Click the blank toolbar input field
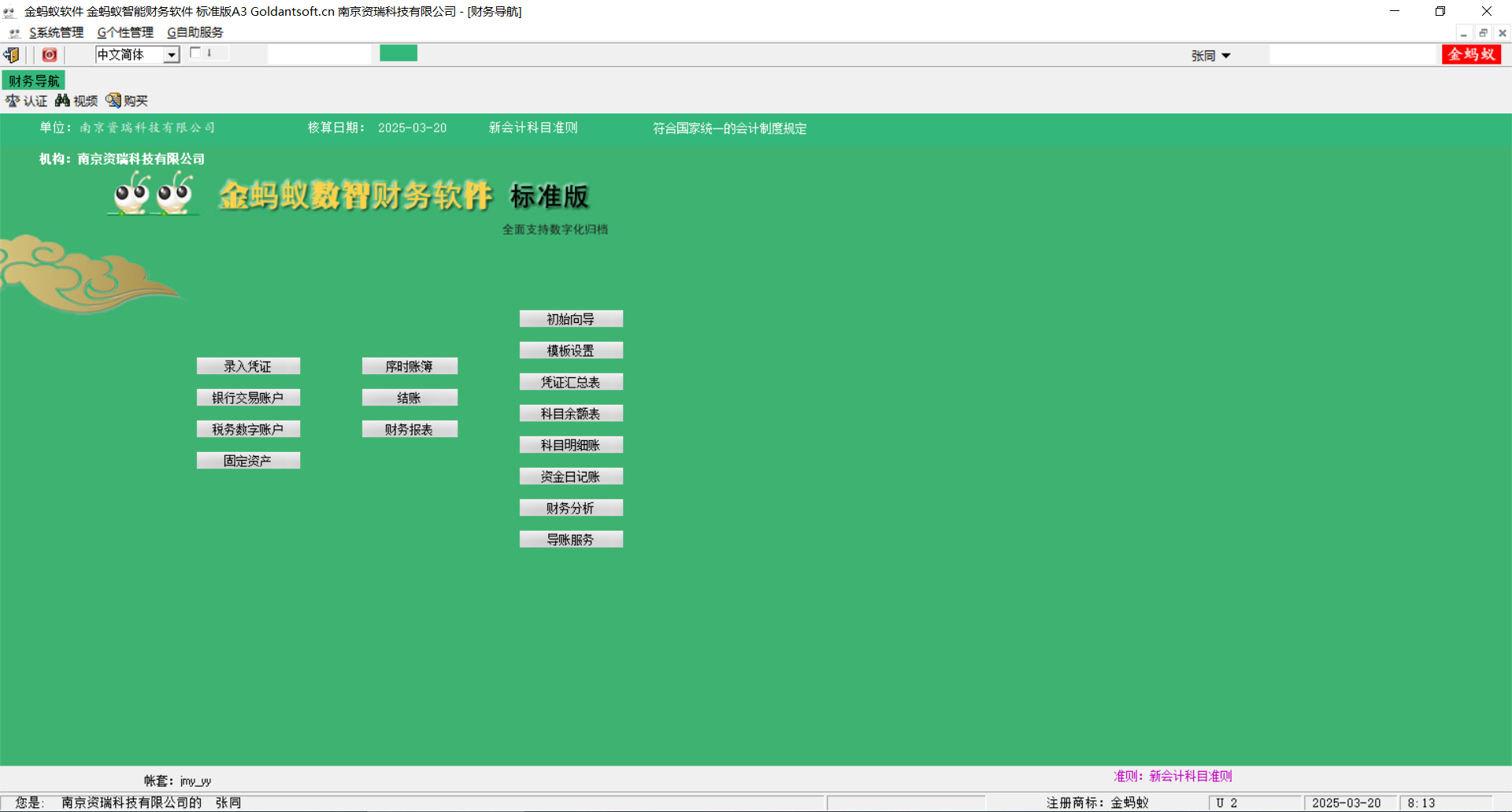1512x812 pixels. click(x=319, y=54)
